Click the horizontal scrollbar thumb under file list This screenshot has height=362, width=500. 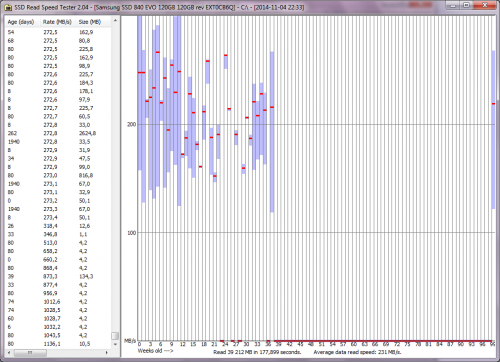(x=30, y=352)
